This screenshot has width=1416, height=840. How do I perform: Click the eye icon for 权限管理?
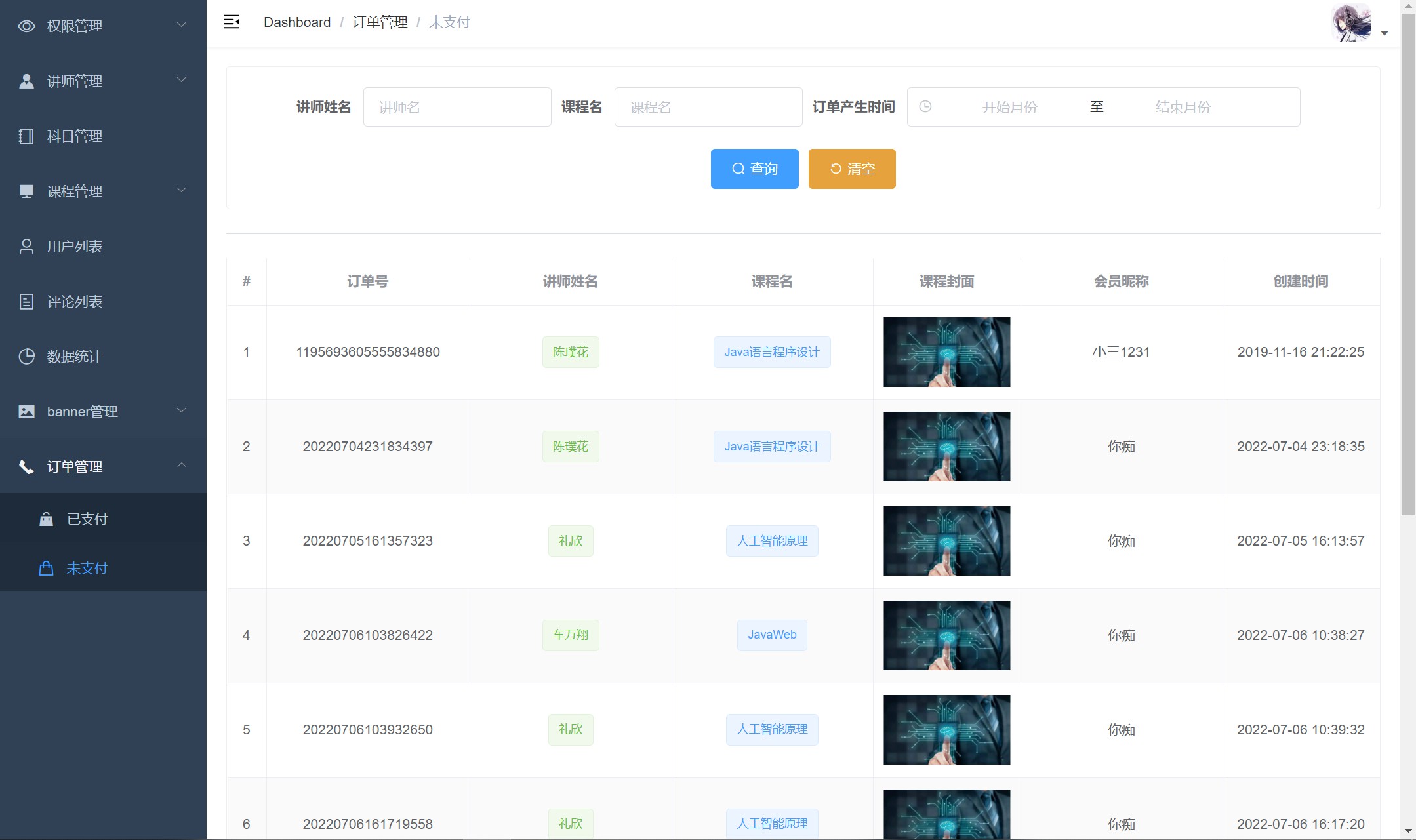pyautogui.click(x=26, y=26)
